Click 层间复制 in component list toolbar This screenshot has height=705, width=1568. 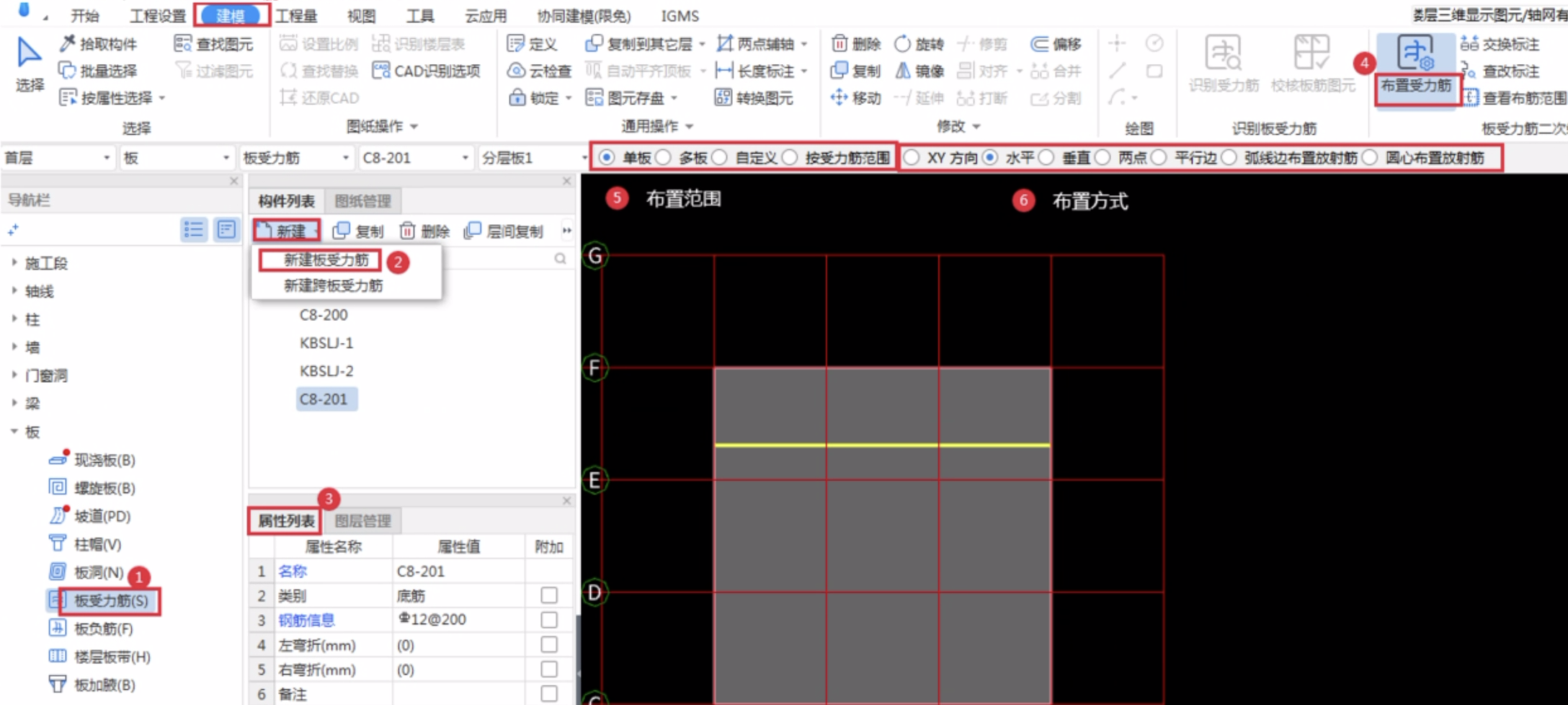504,231
